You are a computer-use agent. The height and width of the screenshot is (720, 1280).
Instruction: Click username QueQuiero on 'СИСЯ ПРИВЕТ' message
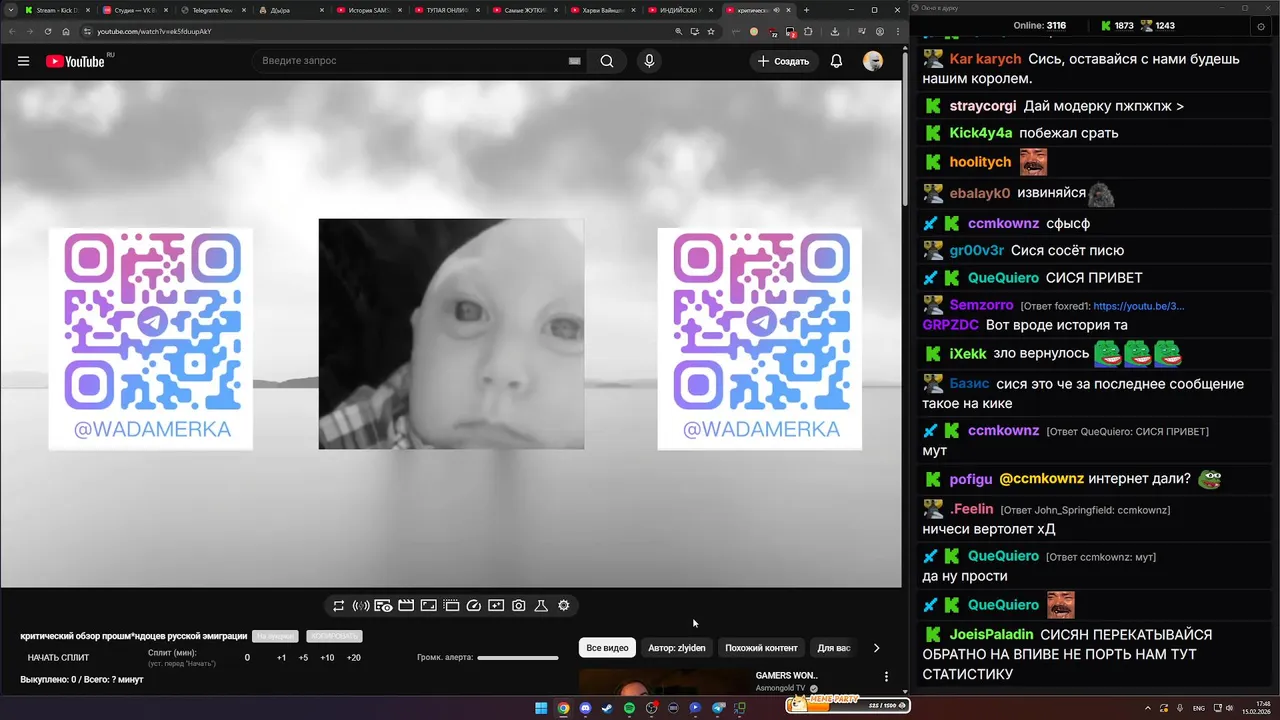[1003, 278]
